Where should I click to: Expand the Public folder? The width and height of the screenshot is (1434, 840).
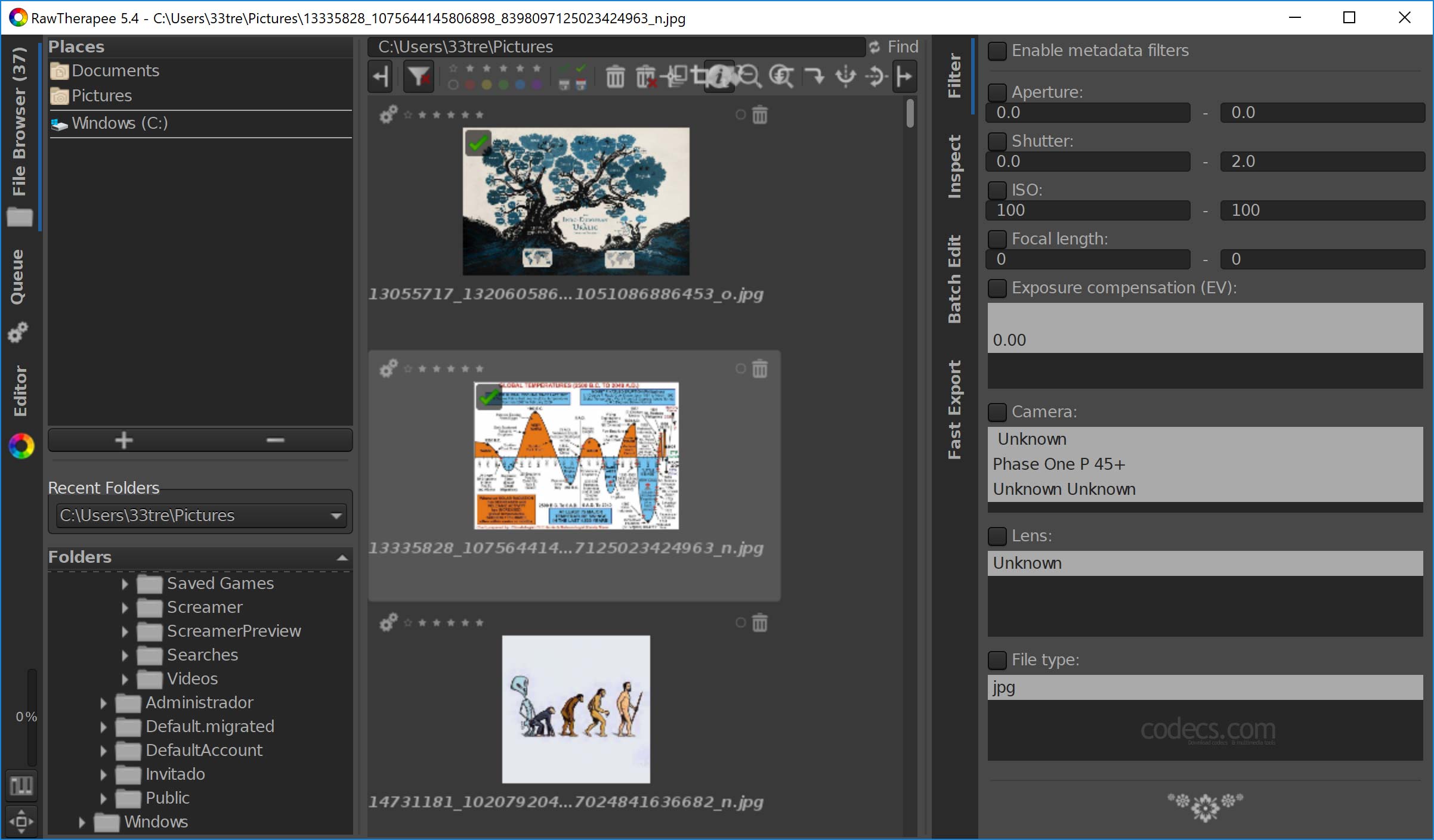click(x=103, y=798)
